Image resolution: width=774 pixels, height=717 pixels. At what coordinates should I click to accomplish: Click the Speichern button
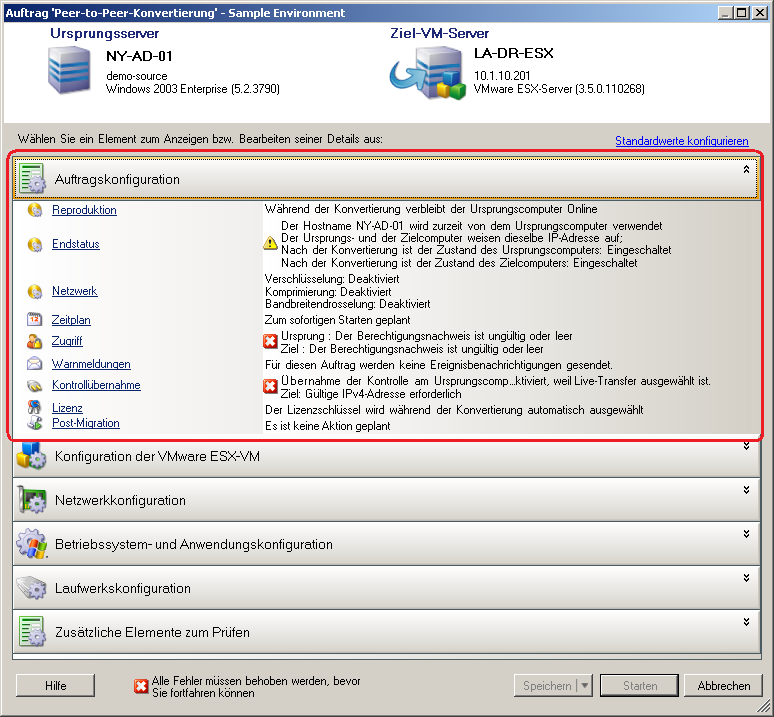click(x=546, y=685)
